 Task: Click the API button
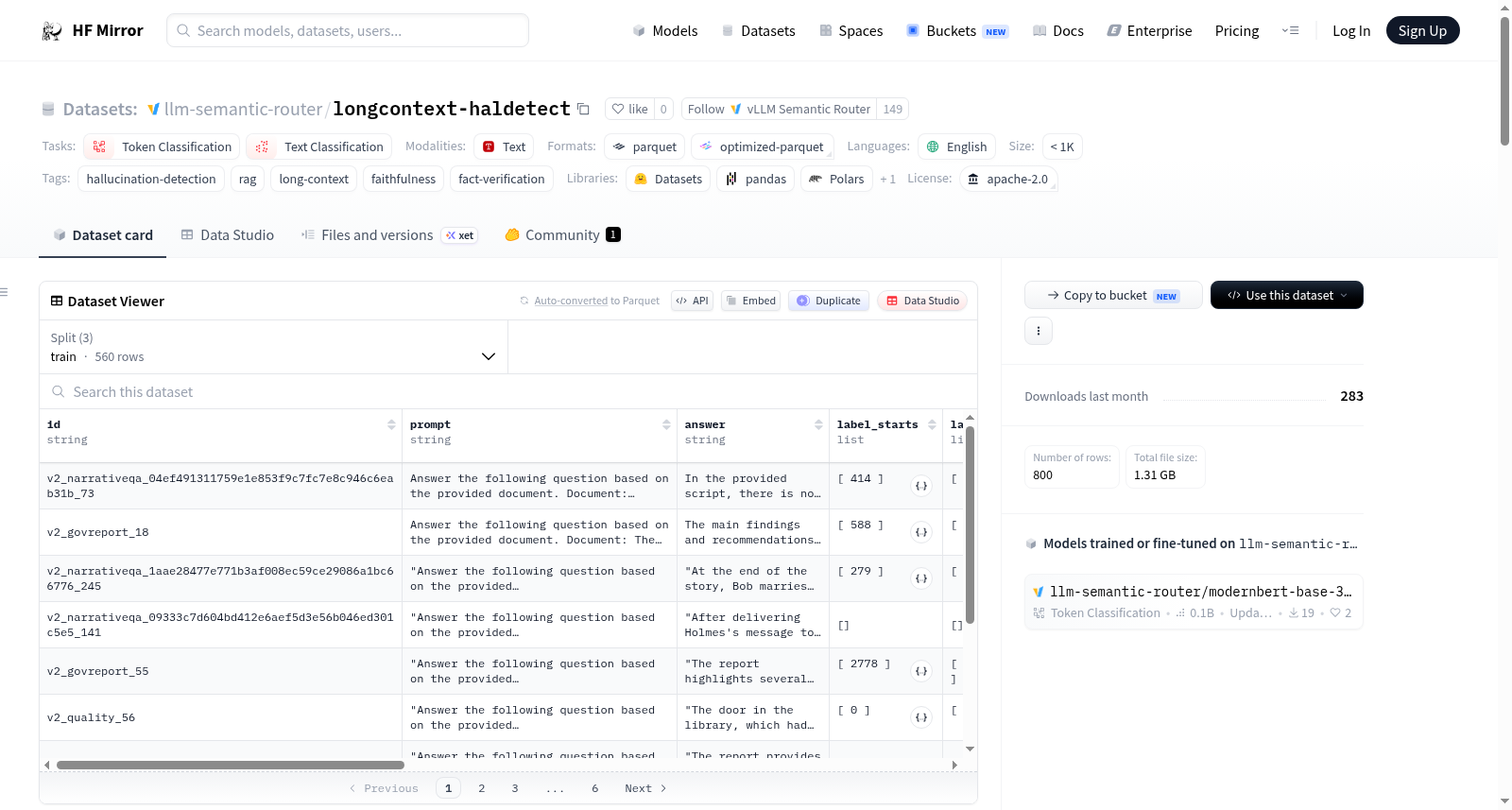coord(692,301)
